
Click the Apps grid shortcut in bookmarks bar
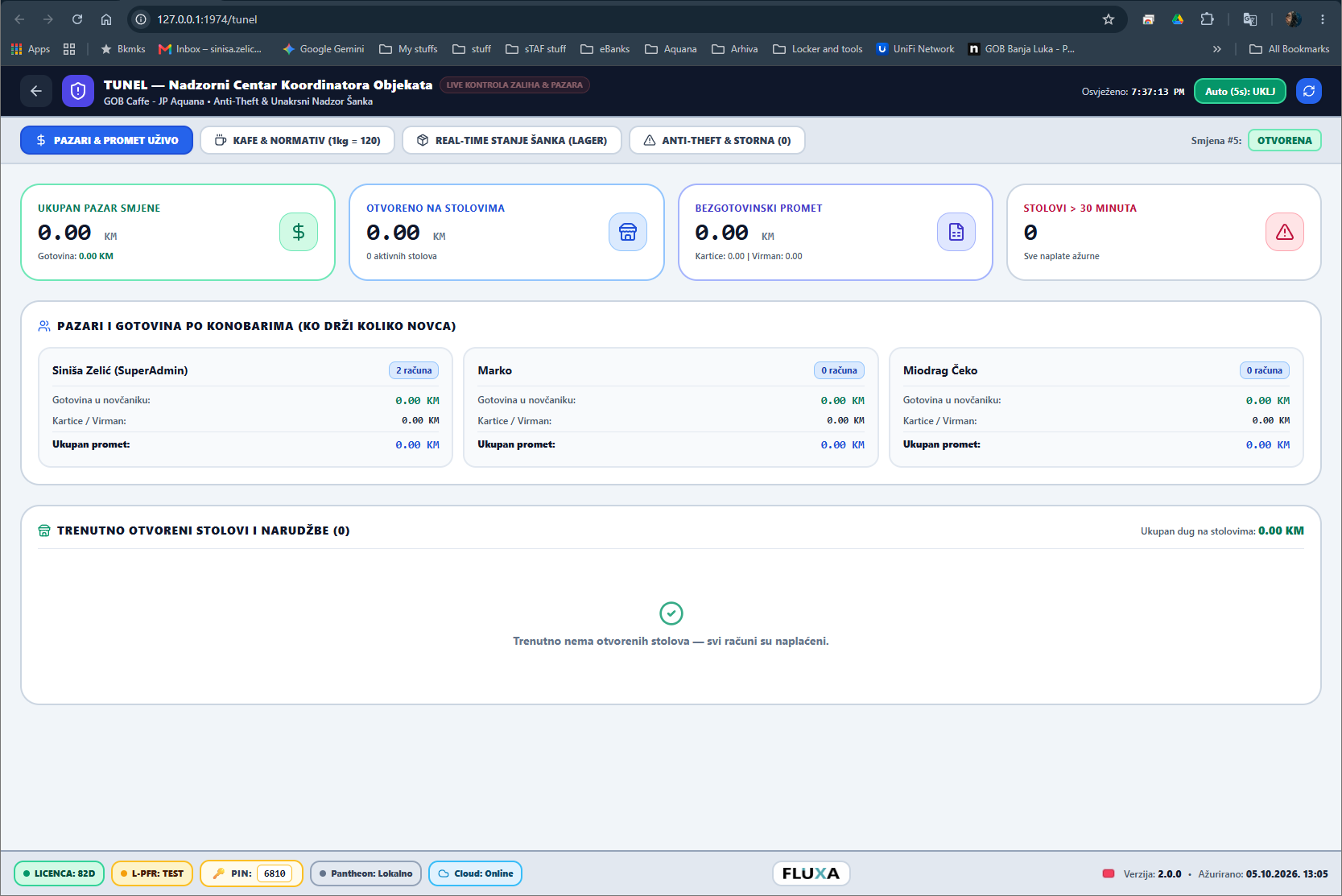[31, 49]
